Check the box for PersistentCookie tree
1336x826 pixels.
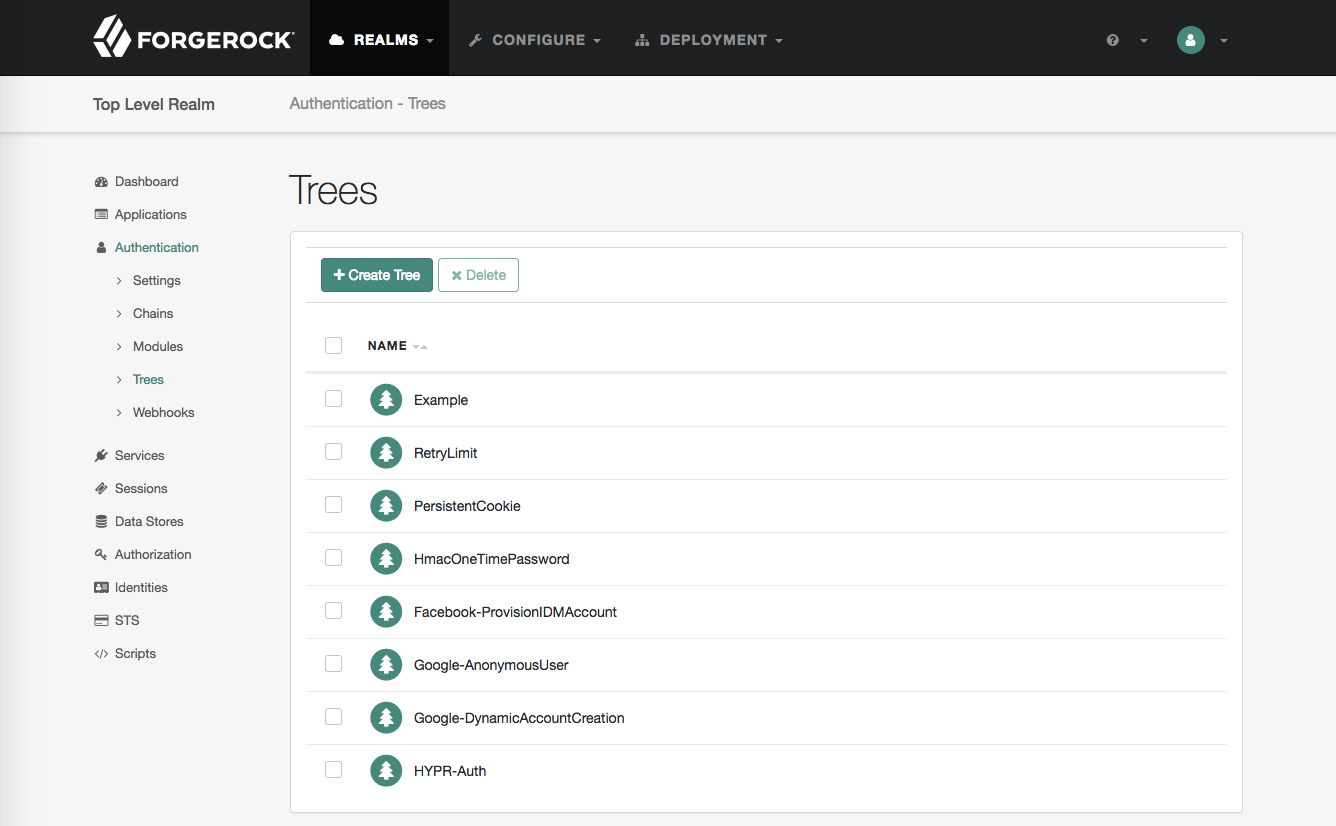click(334, 505)
